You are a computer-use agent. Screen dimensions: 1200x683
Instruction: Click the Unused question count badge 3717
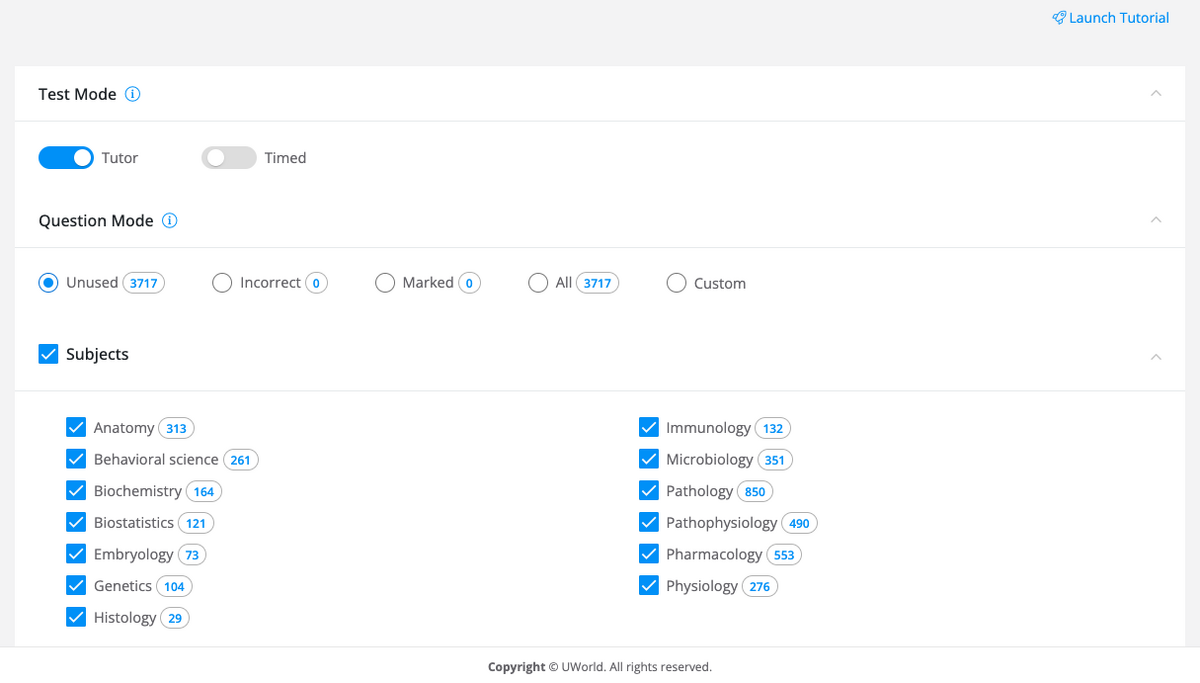coord(144,283)
